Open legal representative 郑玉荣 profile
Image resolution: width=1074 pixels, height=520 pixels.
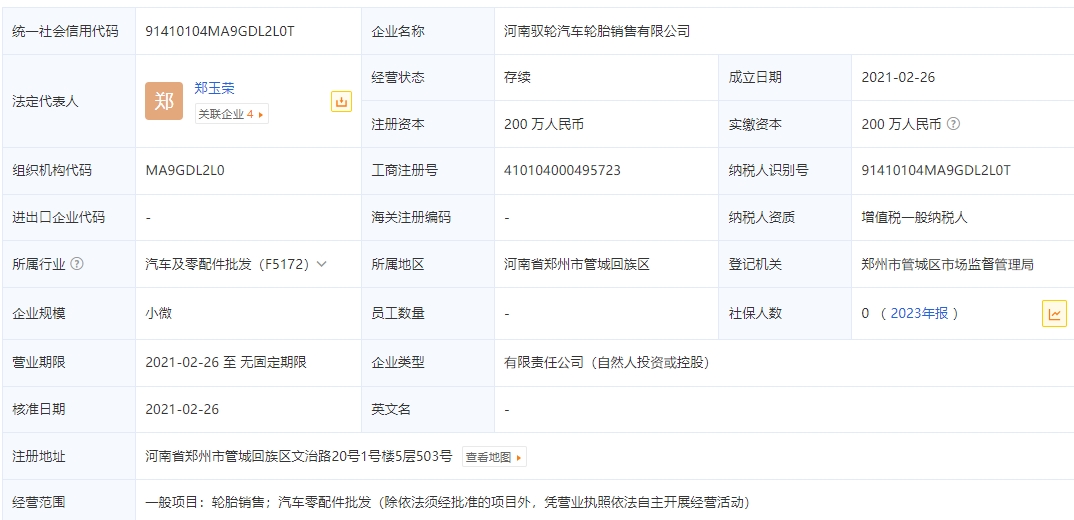click(x=214, y=88)
